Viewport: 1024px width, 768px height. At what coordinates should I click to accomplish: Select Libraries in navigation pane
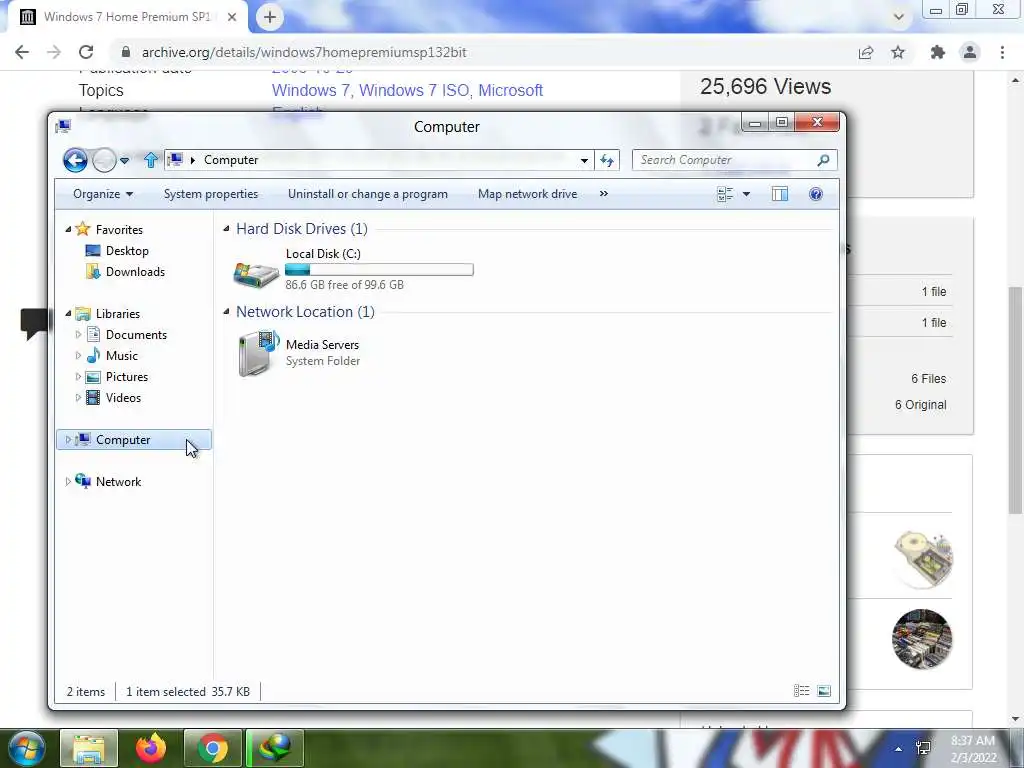tap(118, 314)
